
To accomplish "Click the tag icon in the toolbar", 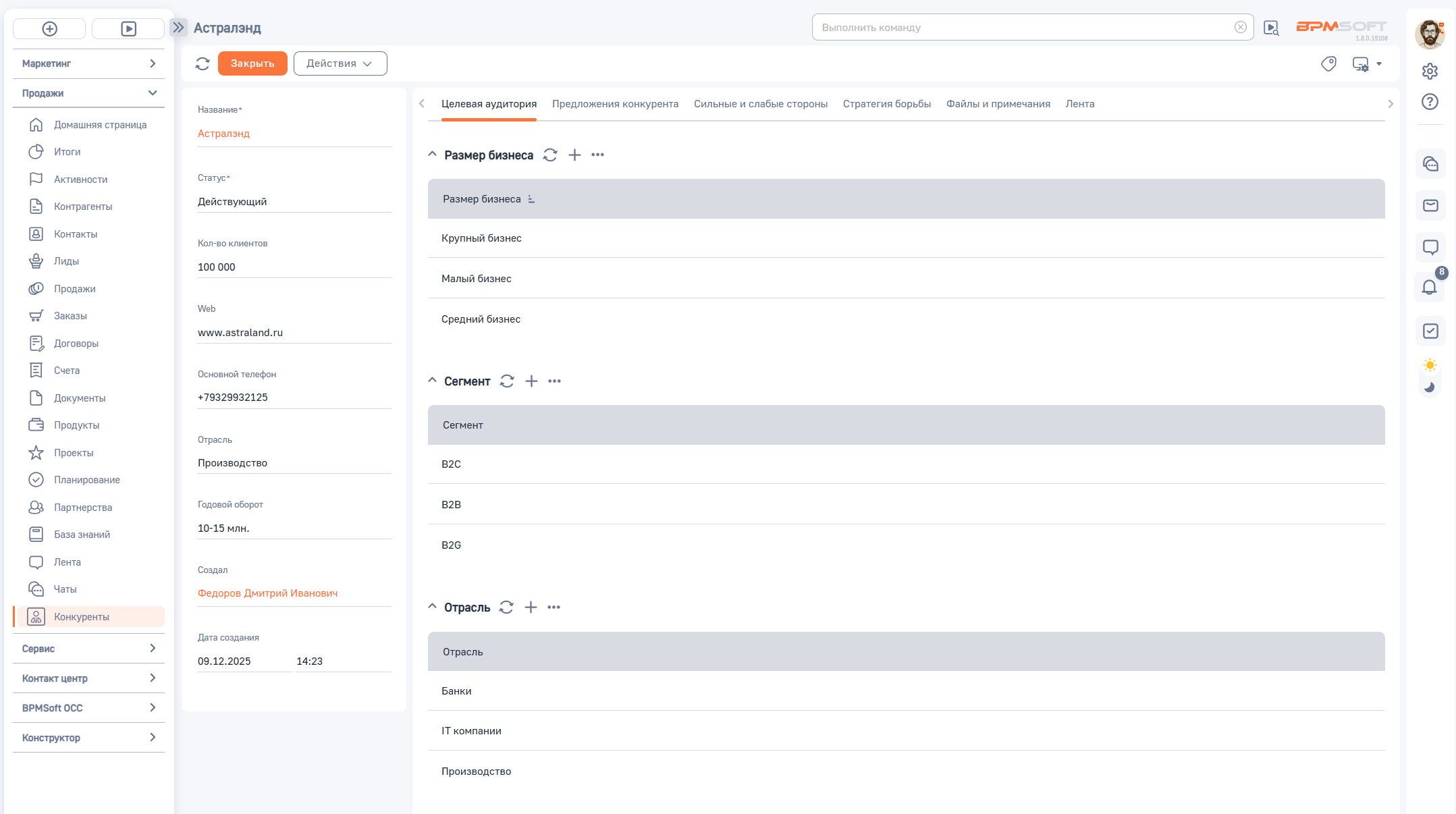I will [x=1328, y=64].
